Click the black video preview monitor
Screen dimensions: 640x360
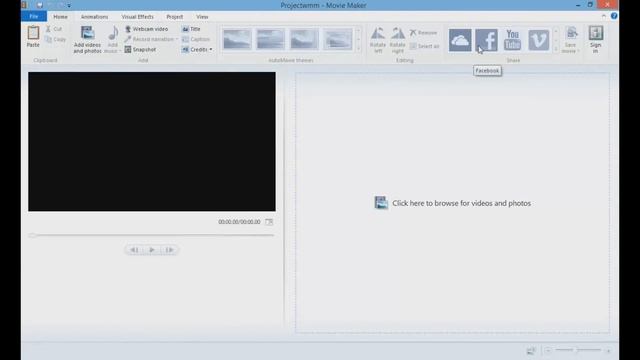(152, 142)
